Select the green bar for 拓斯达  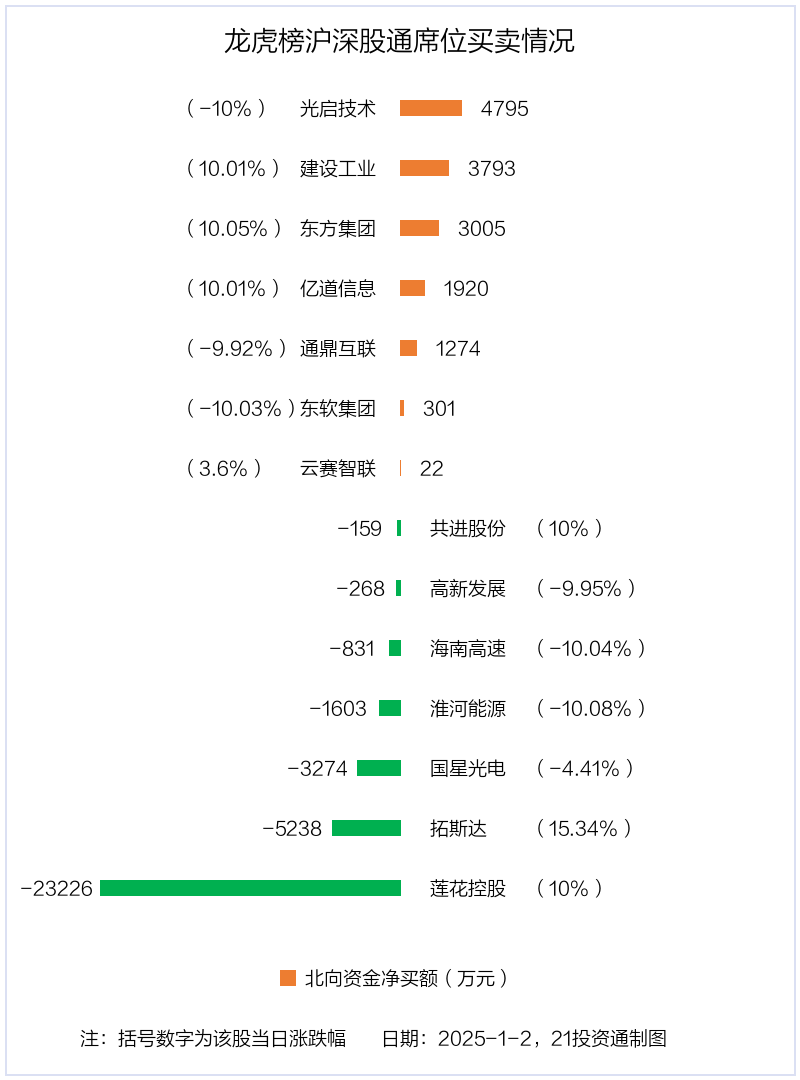coord(366,828)
